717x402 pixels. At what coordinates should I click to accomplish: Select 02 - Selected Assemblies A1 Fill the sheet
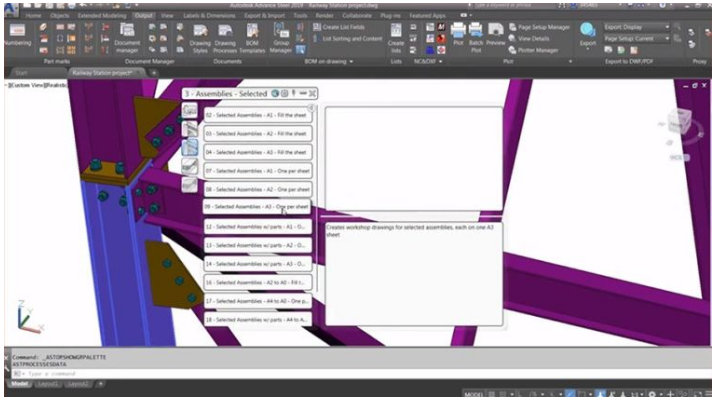[x=257, y=115]
